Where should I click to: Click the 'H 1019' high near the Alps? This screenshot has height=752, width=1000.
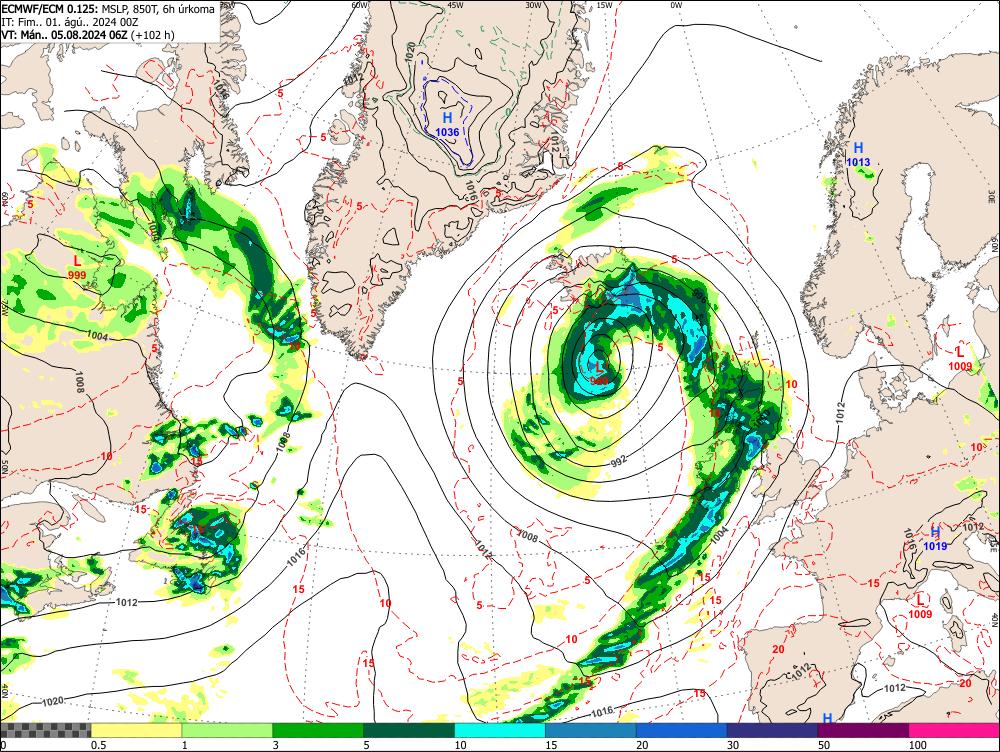[x=935, y=539]
